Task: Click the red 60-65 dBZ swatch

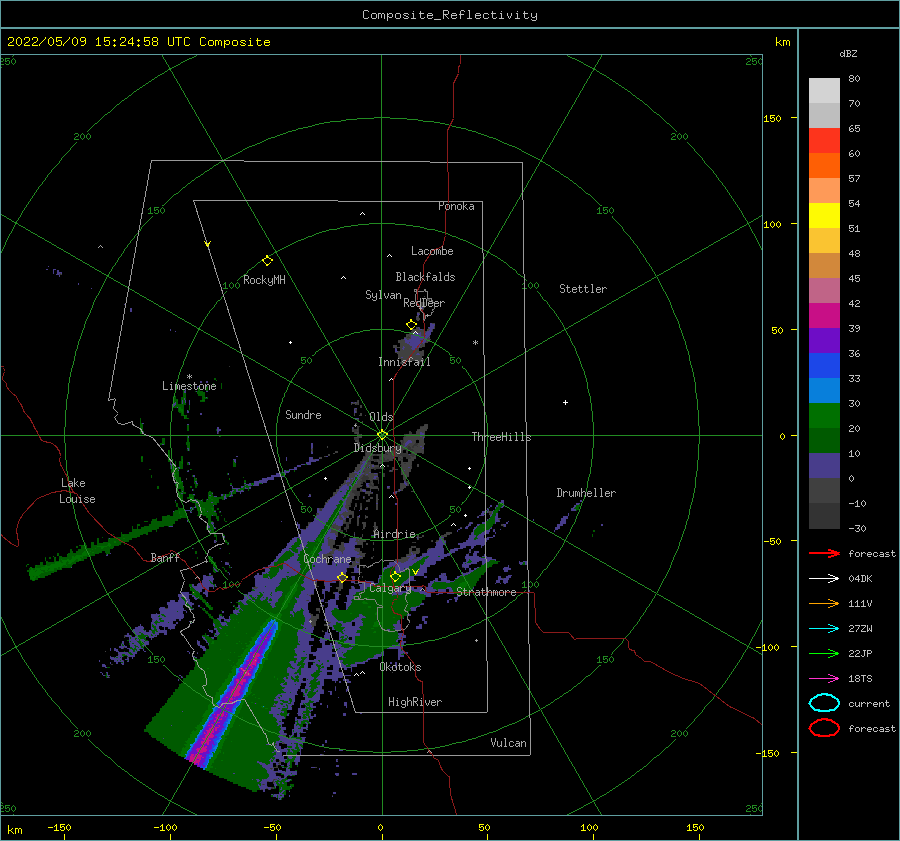Action: (x=824, y=141)
